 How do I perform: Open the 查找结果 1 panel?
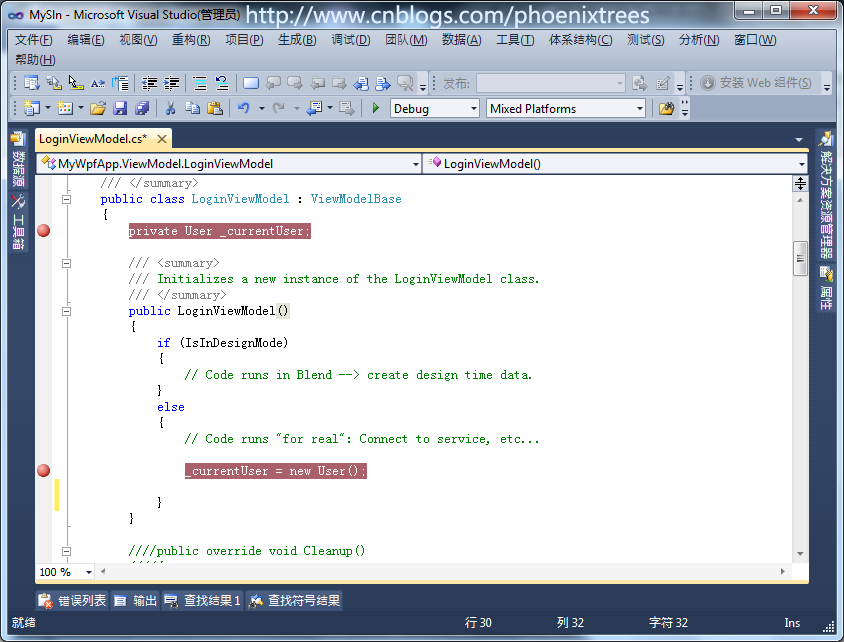[x=202, y=601]
